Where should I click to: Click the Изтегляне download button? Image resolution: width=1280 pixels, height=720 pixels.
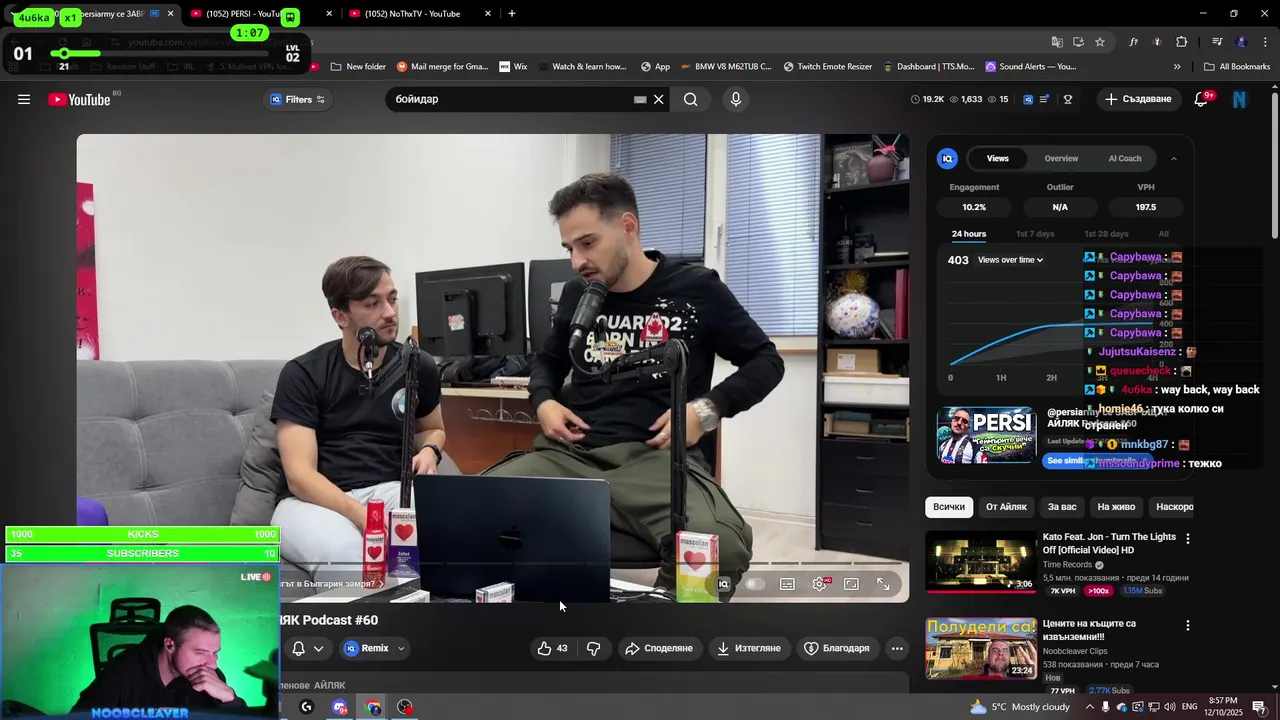[749, 648]
